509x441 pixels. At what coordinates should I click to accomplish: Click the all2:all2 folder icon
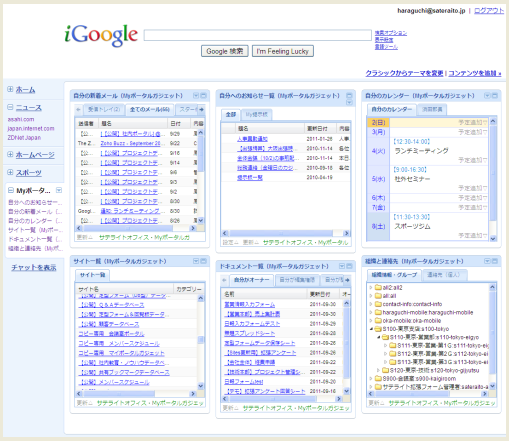point(378,287)
